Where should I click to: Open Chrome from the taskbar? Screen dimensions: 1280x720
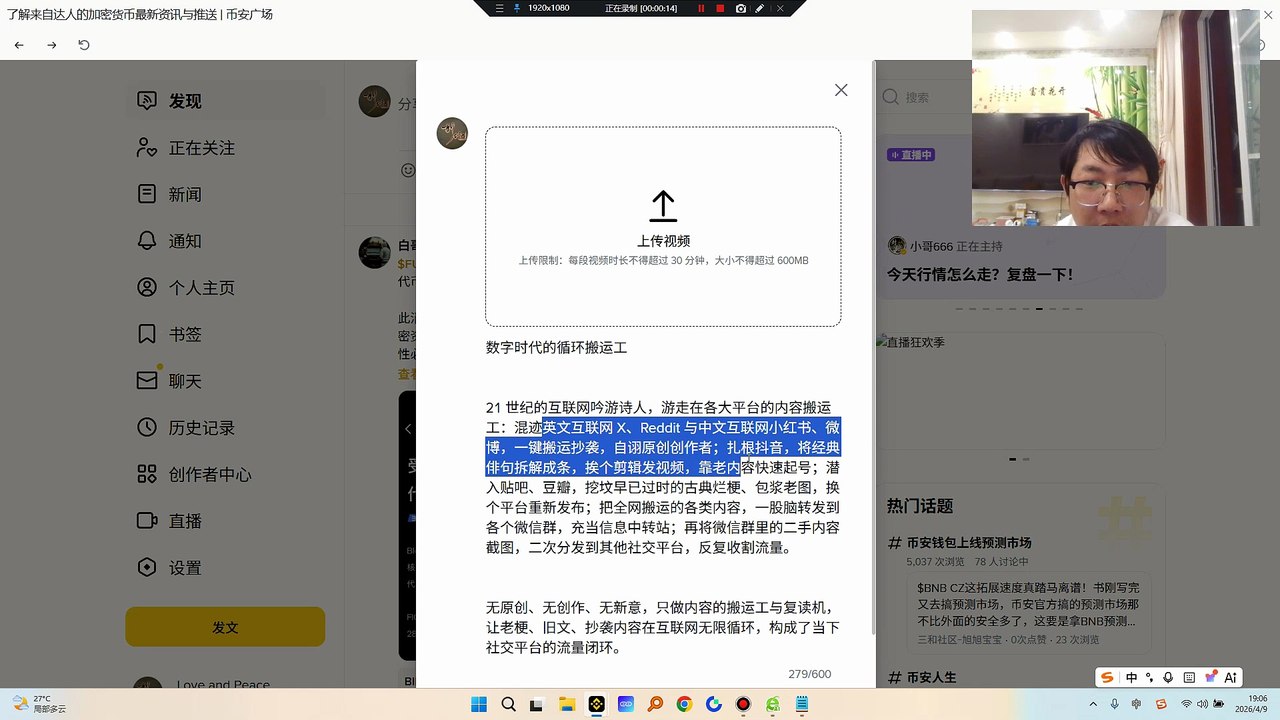(684, 704)
